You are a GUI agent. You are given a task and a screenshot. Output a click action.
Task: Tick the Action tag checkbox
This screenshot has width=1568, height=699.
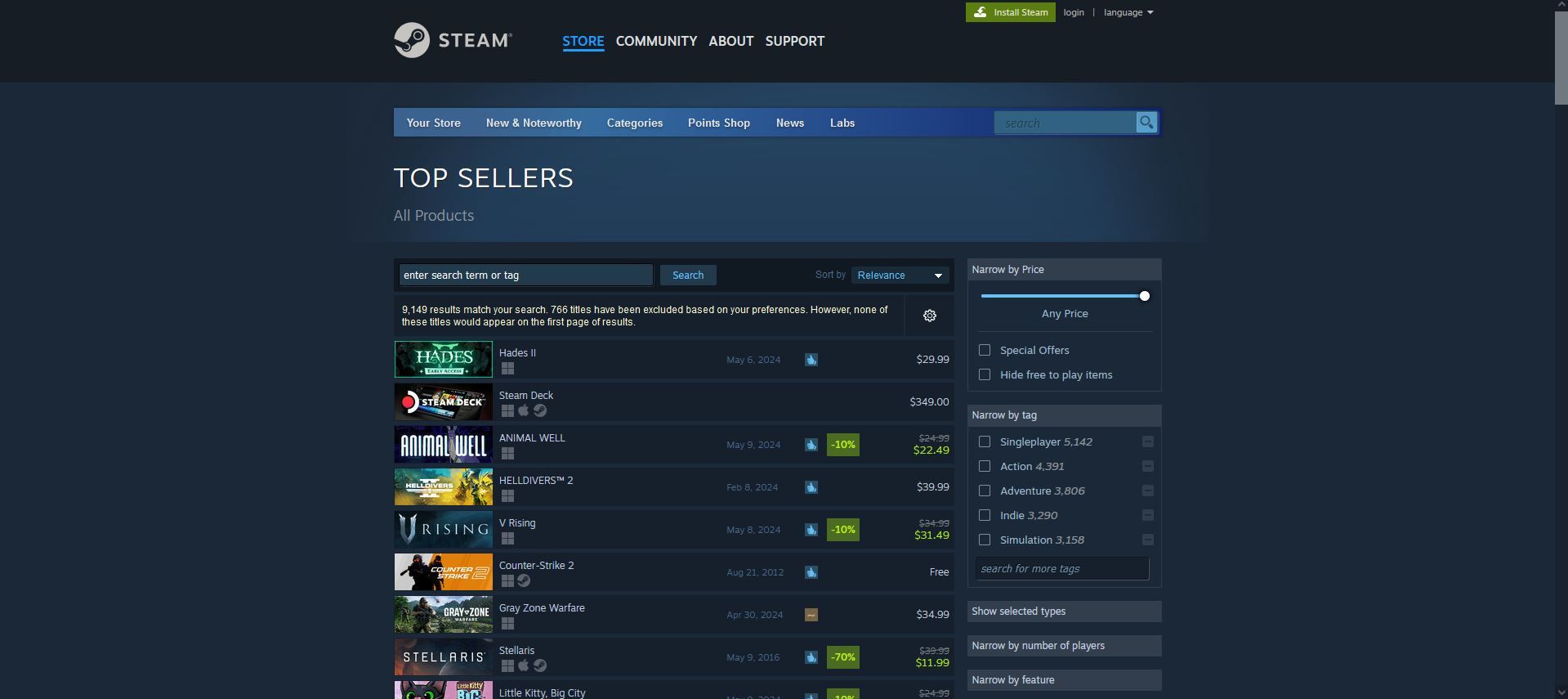point(985,466)
